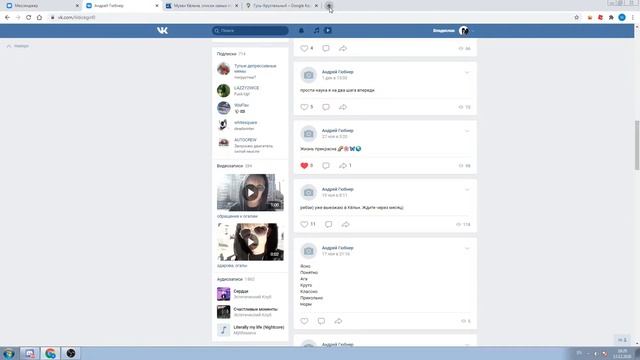Open the Видеозаписи section header

click(x=234, y=166)
